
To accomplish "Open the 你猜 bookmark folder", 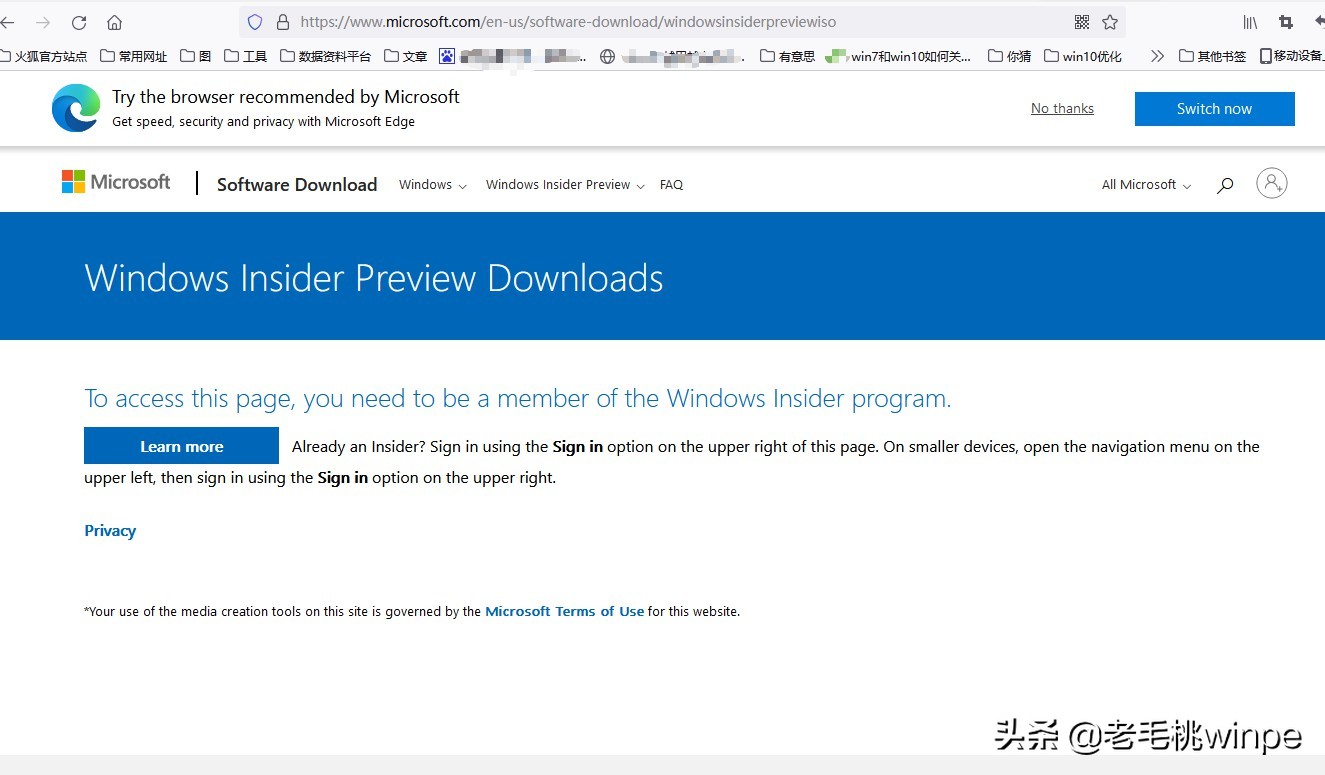I will [1010, 56].
